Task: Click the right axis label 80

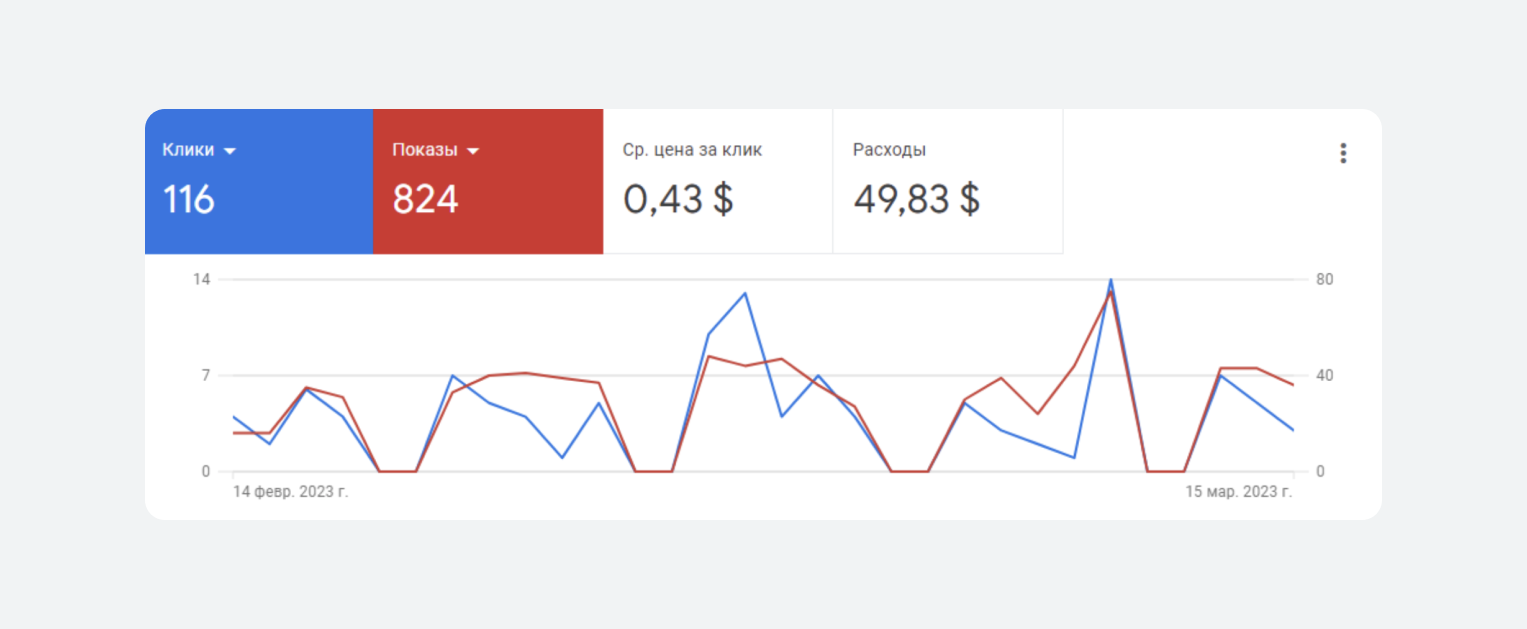Action: [1324, 279]
